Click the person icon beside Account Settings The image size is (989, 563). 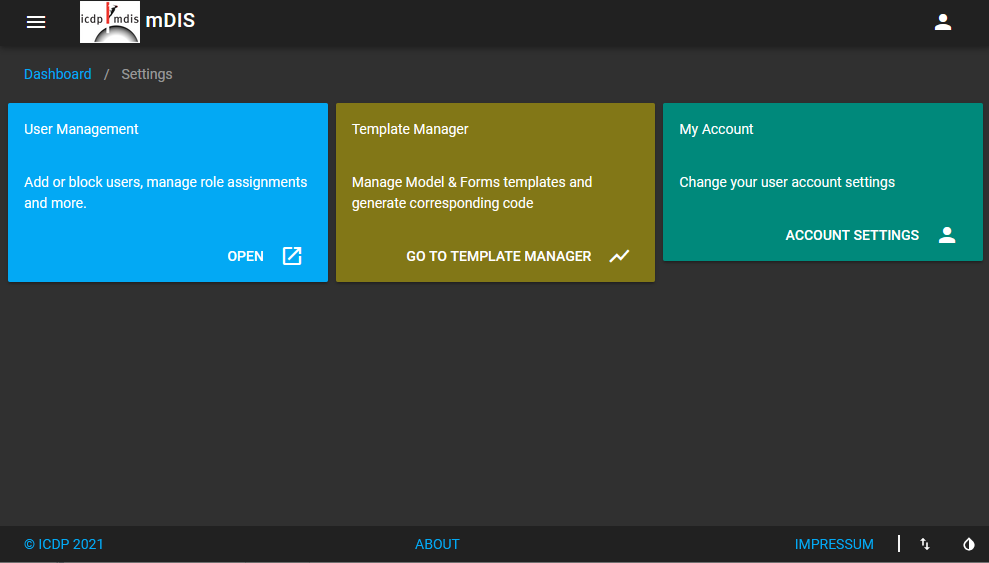pyautogui.click(x=947, y=235)
